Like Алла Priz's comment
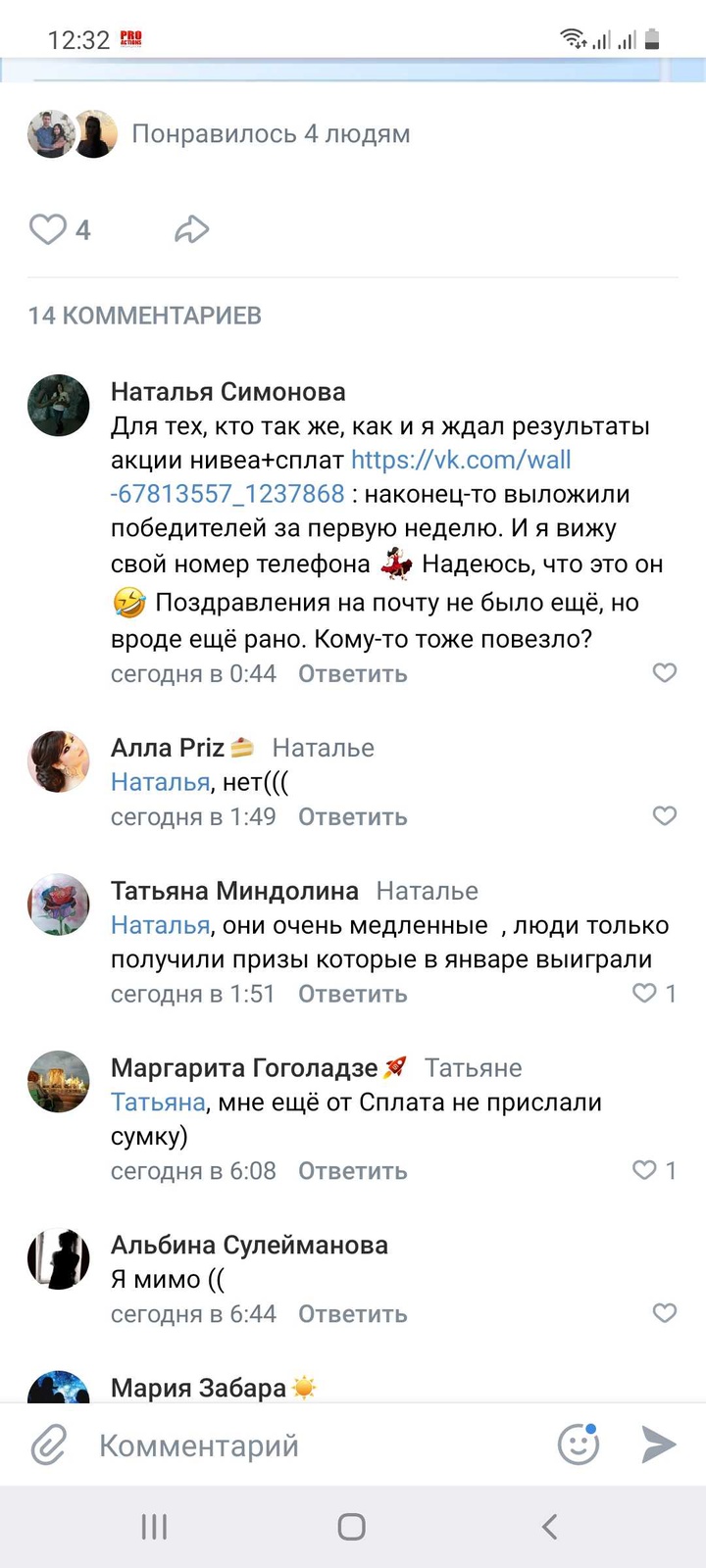706x1568 pixels. [x=665, y=815]
